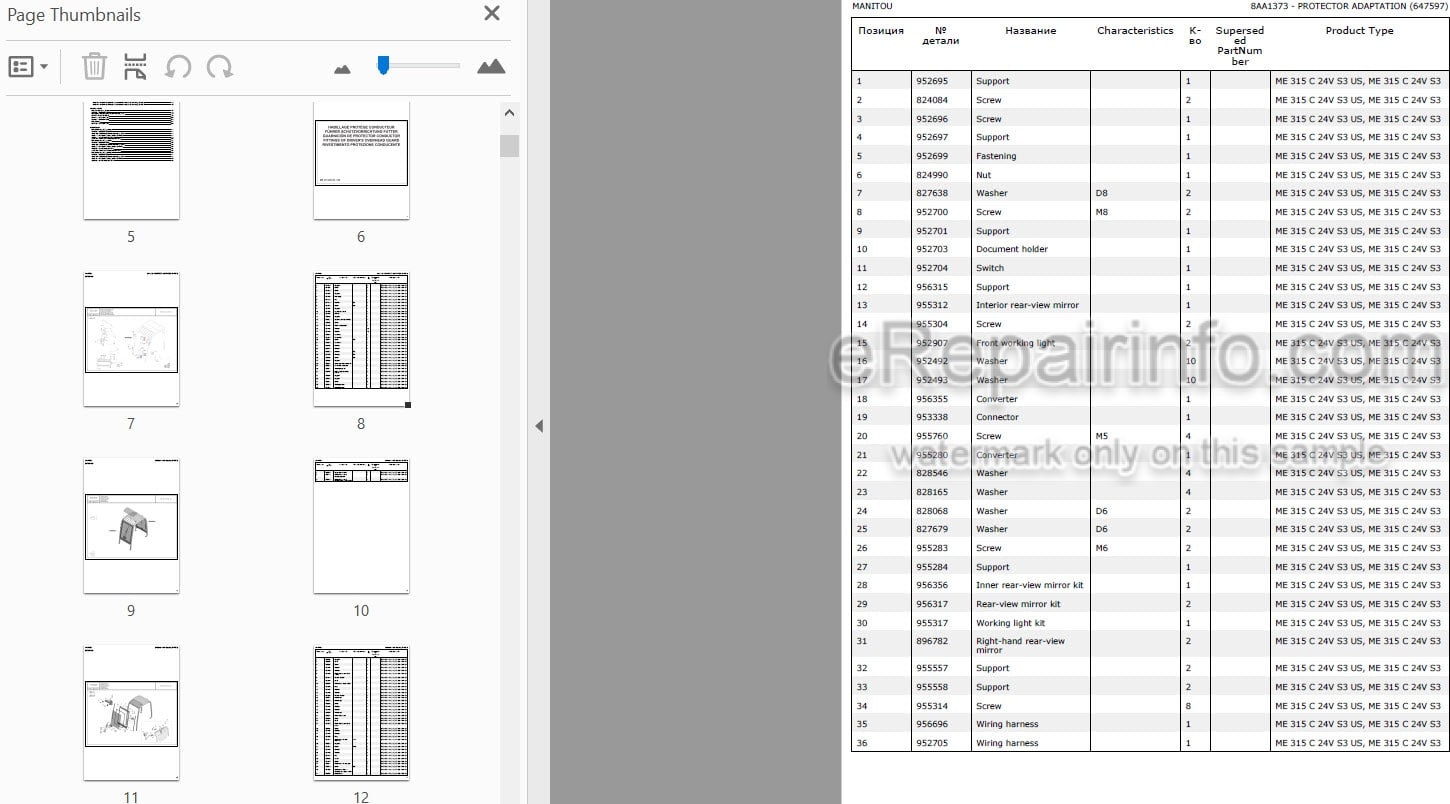The height and width of the screenshot is (804, 1450).
Task: Click the 'MANITOU' document header text
Action: 872,6
